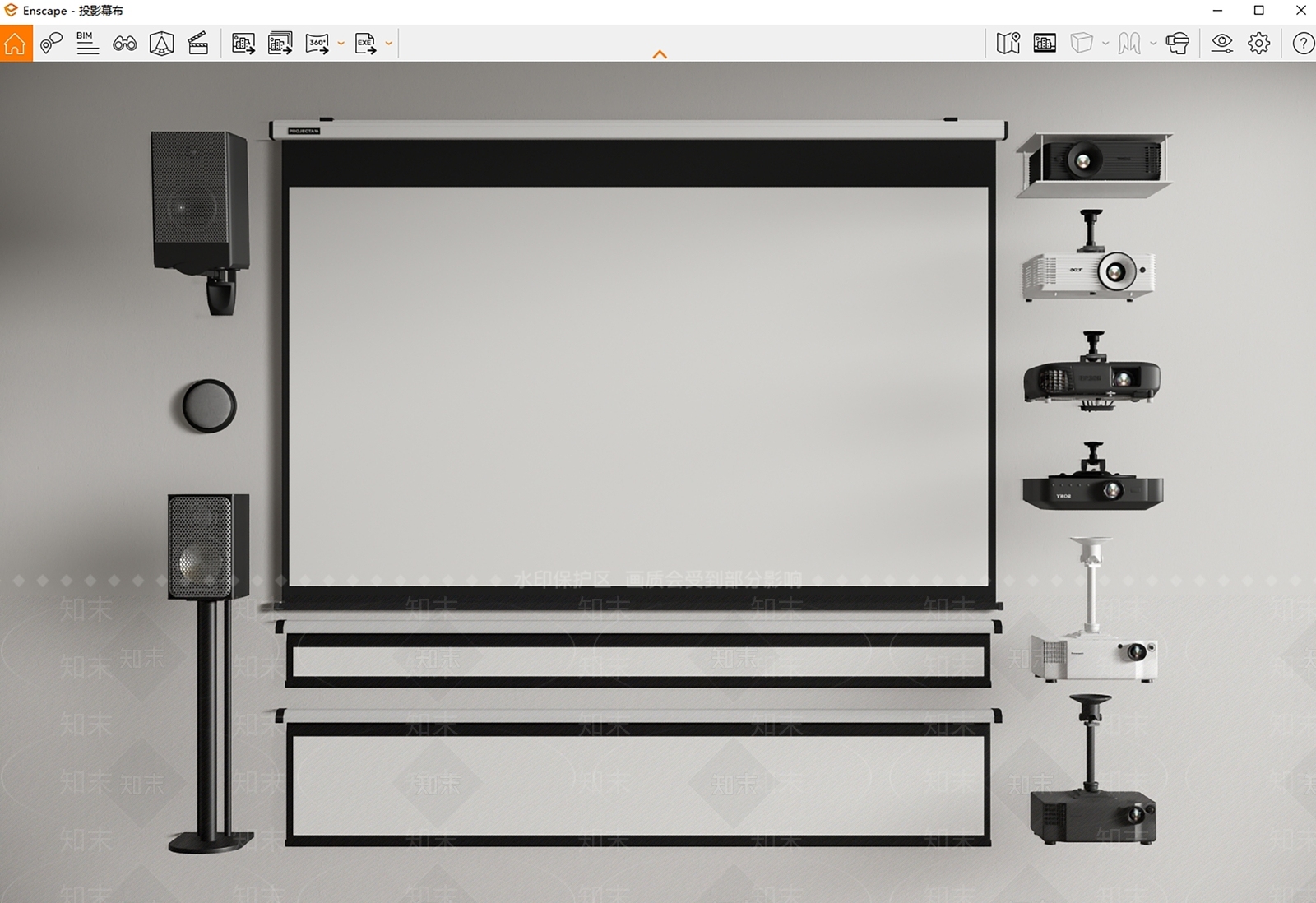
Task: Open the Collaborative Annotations icon
Action: (51, 44)
